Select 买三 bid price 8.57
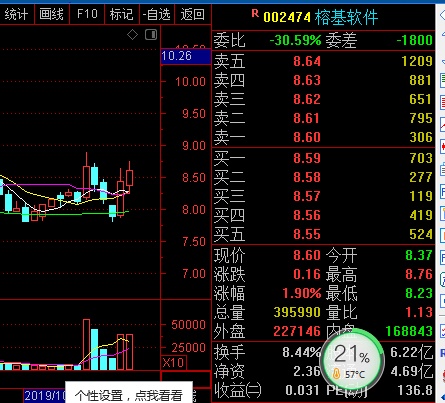Image resolution: width=445 pixels, height=403 pixels. click(307, 196)
